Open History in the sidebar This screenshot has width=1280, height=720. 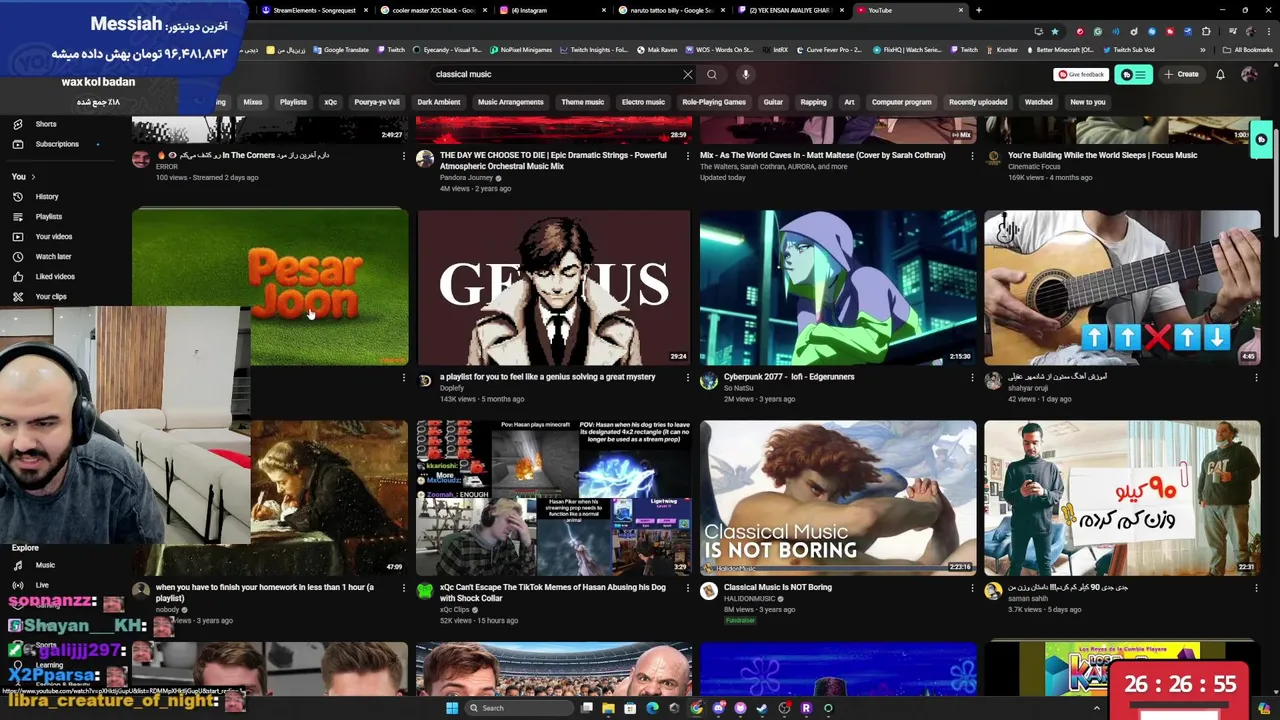47,197
